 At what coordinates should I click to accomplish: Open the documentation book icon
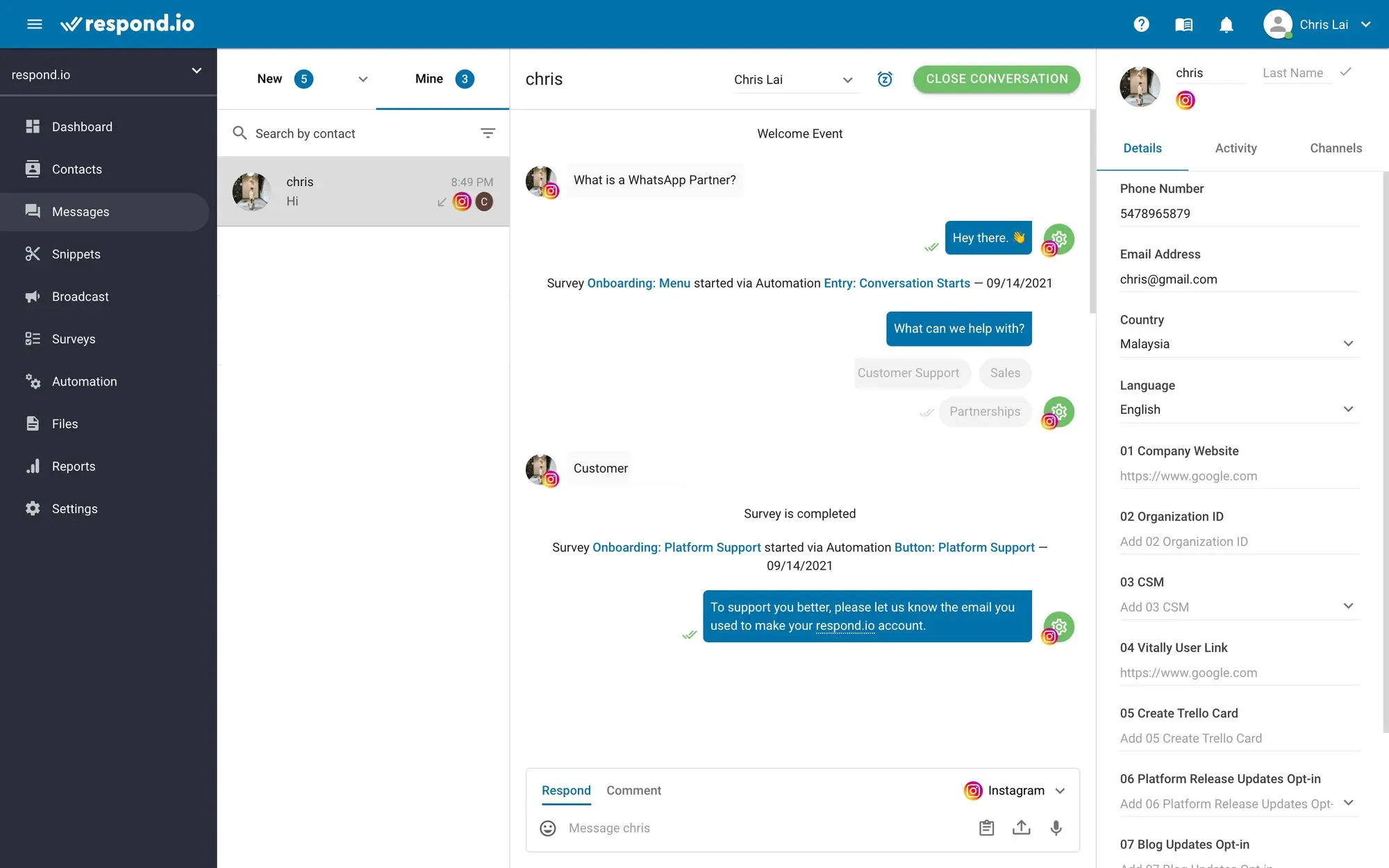(x=1183, y=24)
